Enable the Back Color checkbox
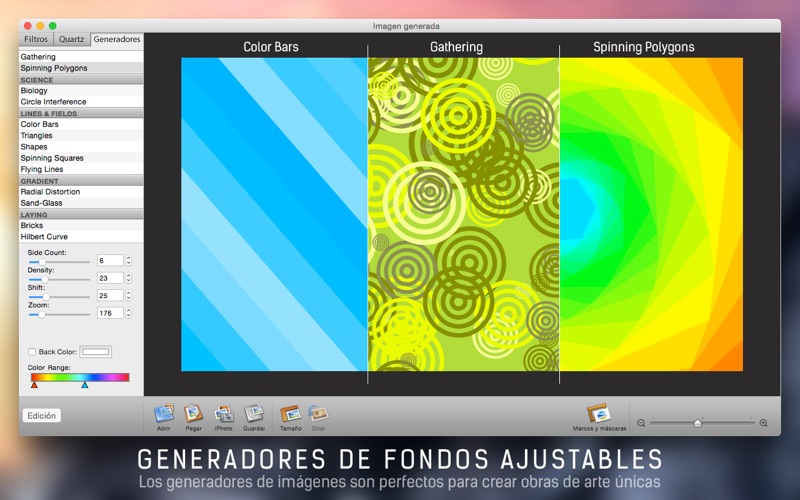This screenshot has height=500, width=800. coord(32,352)
